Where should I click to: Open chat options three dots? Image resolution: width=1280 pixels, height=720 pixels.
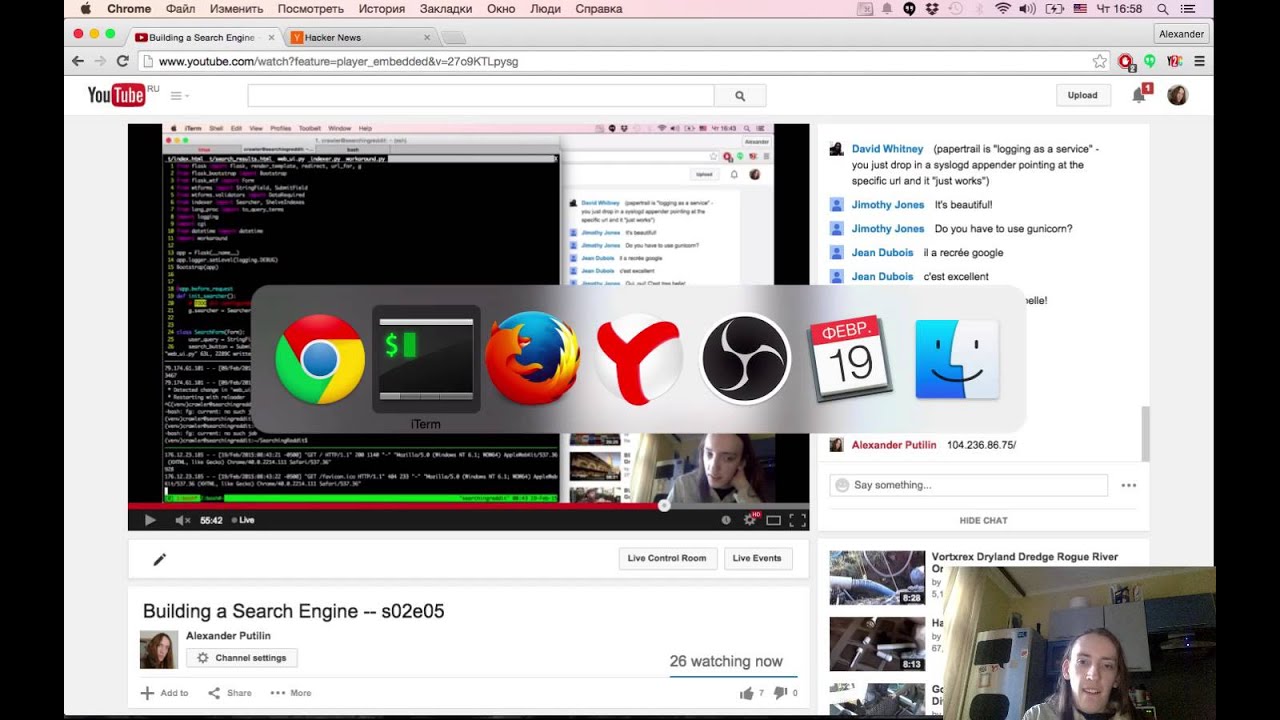[x=1129, y=485]
